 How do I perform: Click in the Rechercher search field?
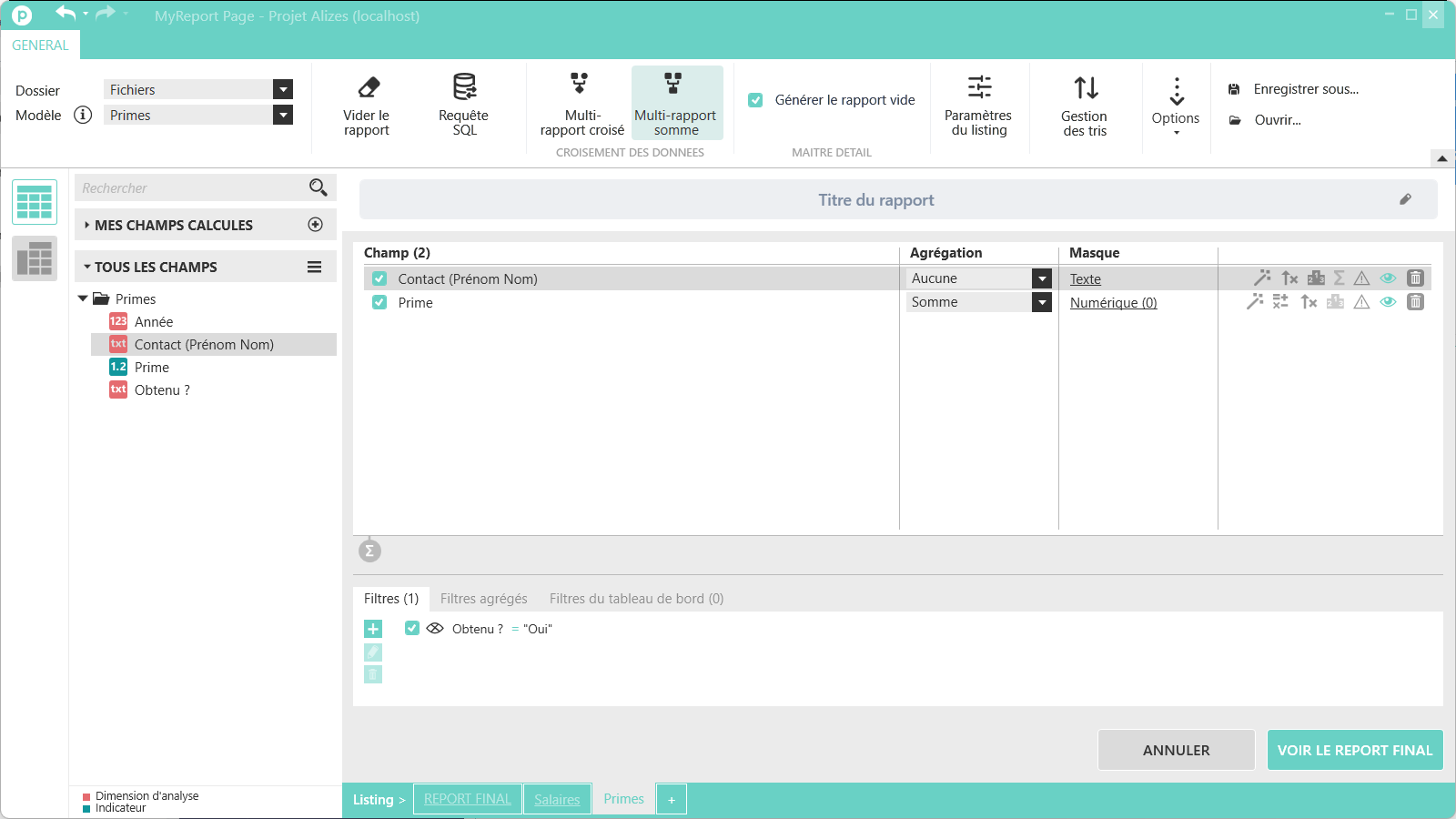click(191, 188)
